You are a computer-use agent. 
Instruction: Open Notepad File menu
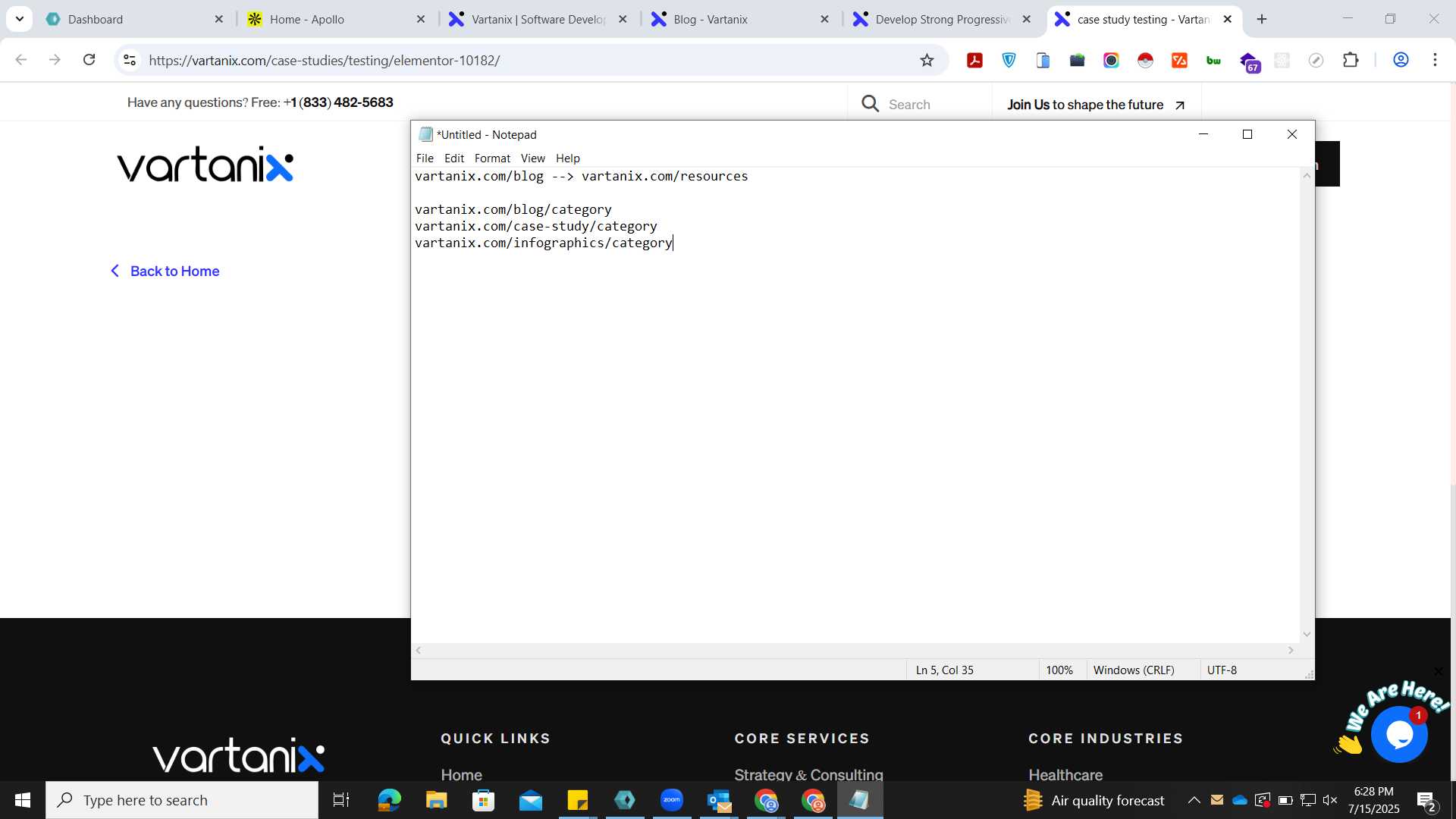point(425,158)
